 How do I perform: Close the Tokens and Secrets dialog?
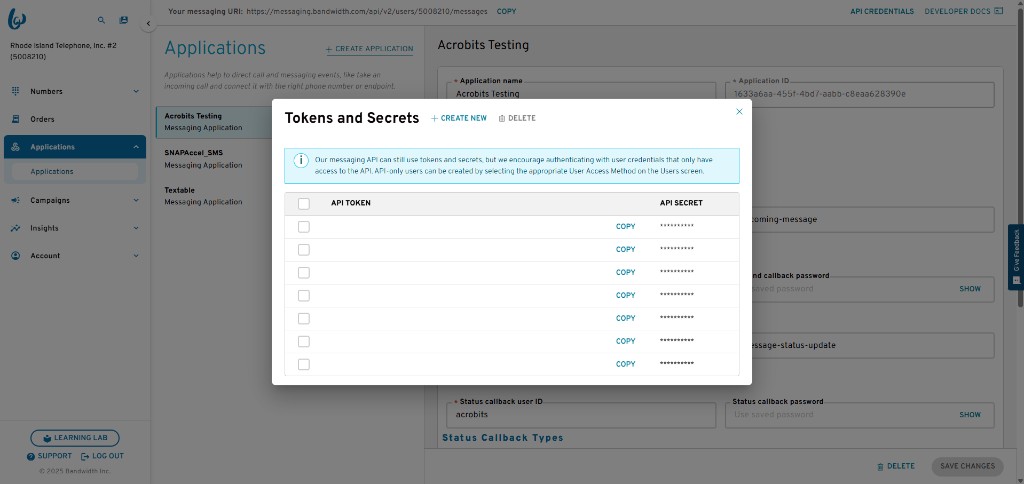click(x=739, y=112)
